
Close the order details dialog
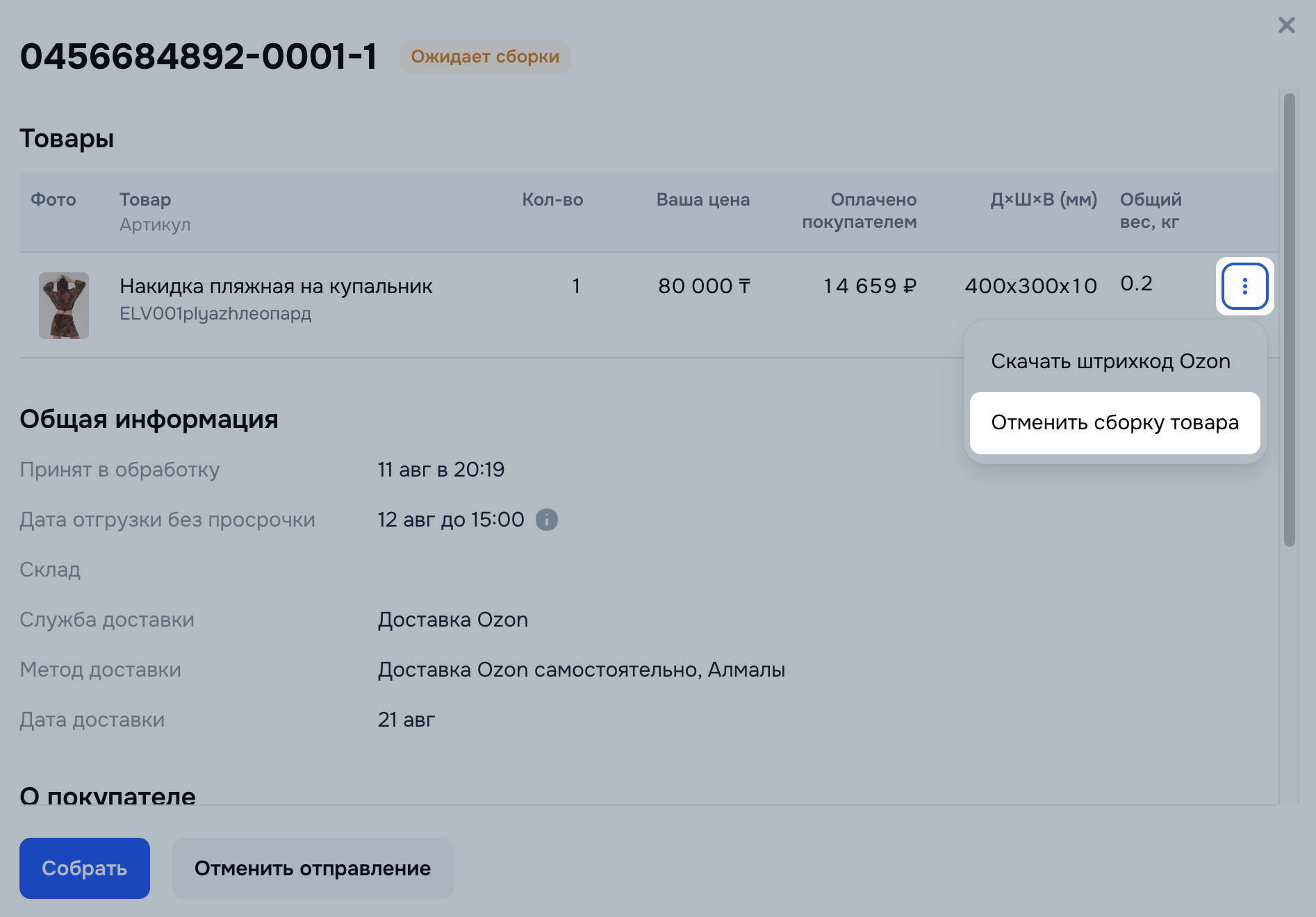tap(1286, 26)
